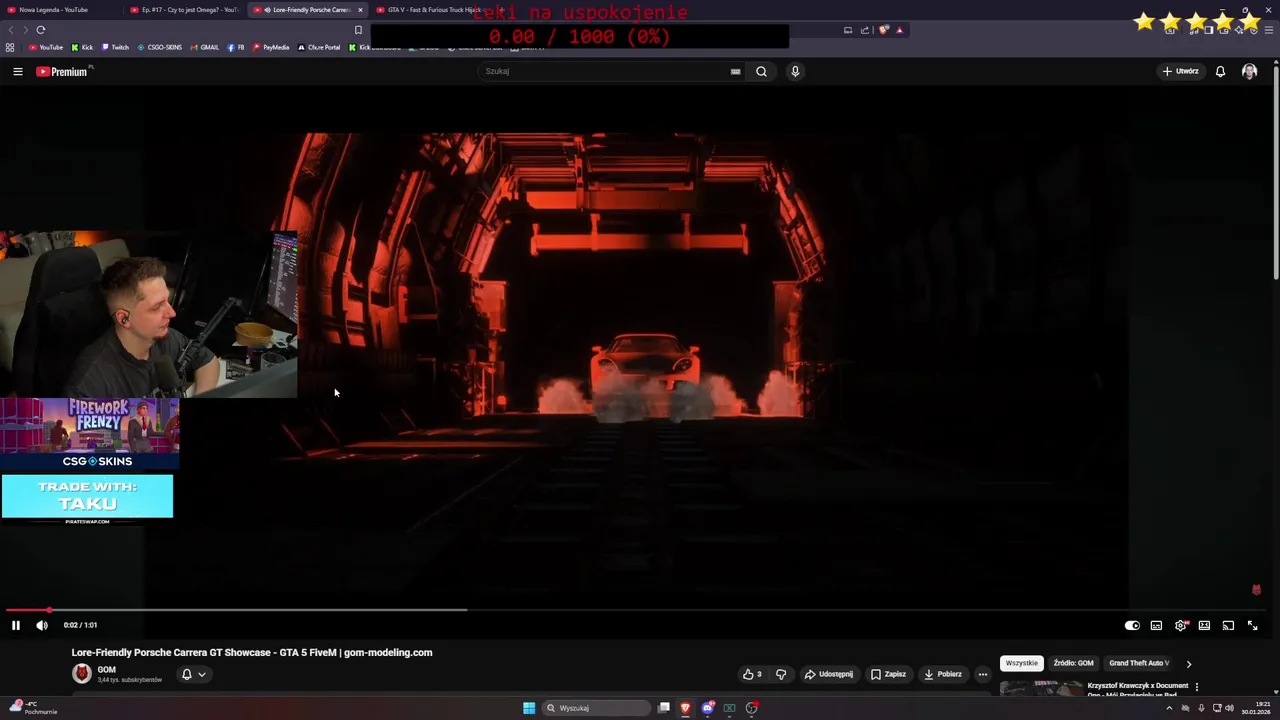Open Brave Rewards triangle icon
Image resolution: width=1280 pixels, height=720 pixels.
pos(899,30)
